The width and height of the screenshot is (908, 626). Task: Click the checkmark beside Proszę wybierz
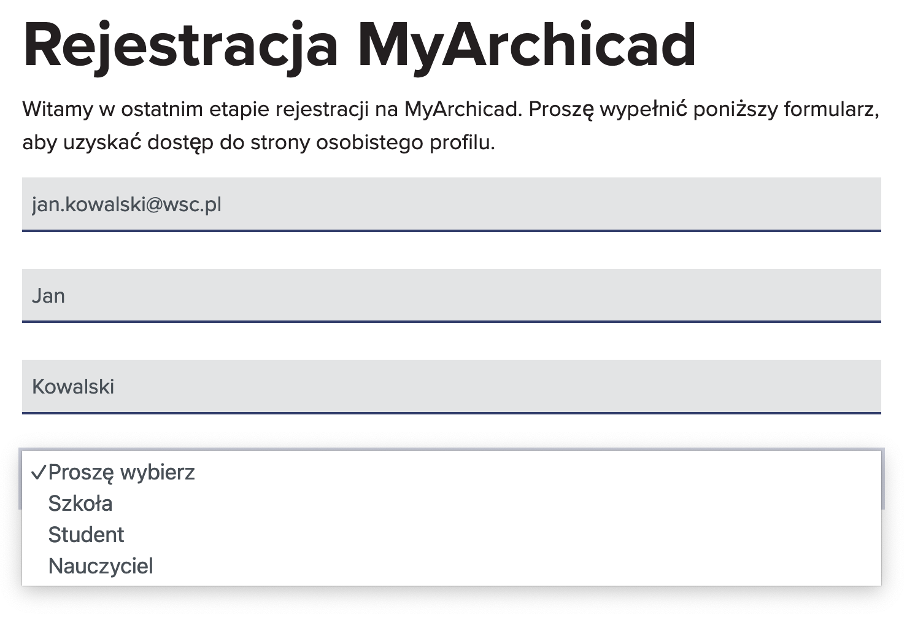38,473
